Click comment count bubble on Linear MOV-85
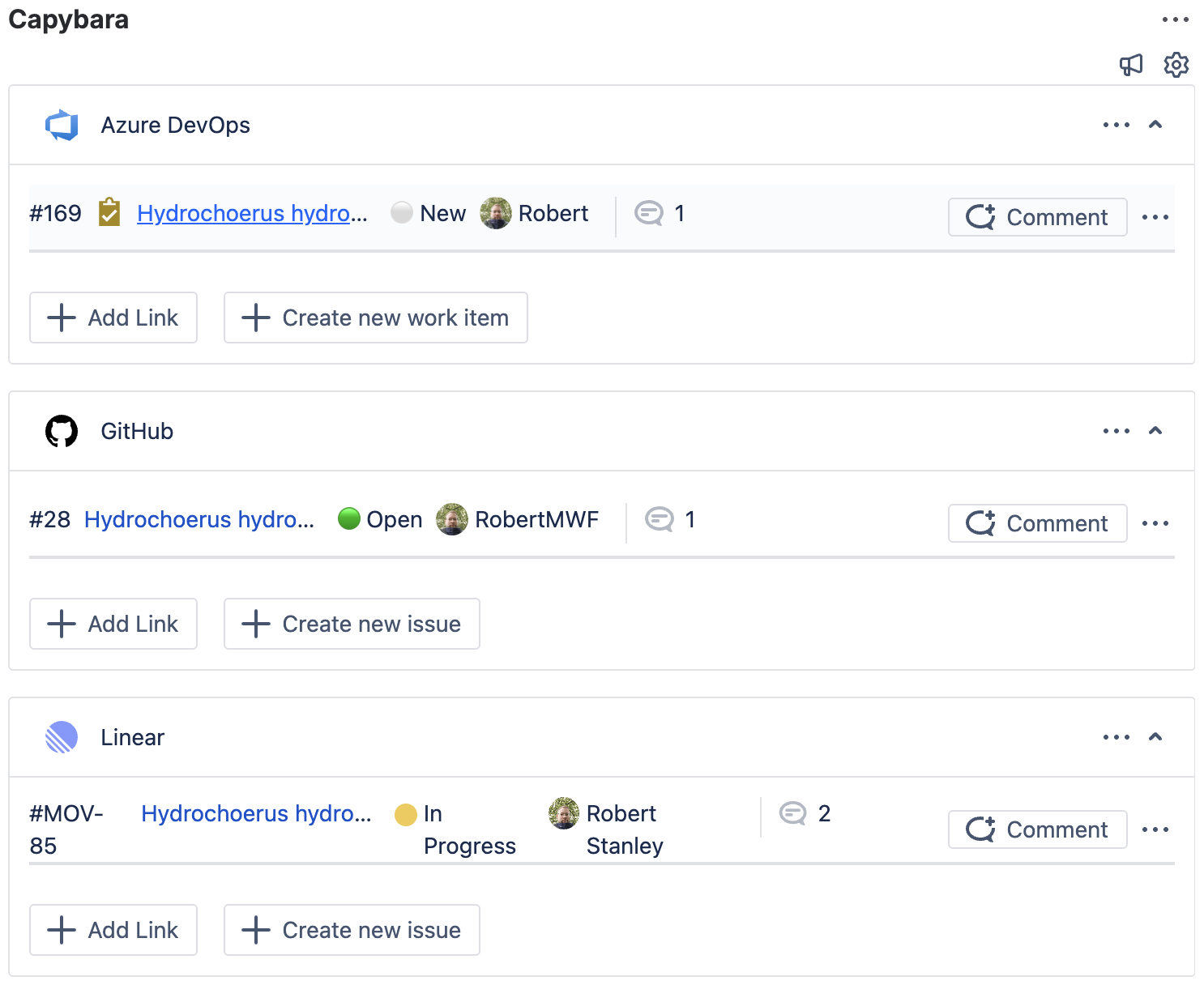1204x985 pixels. click(793, 813)
